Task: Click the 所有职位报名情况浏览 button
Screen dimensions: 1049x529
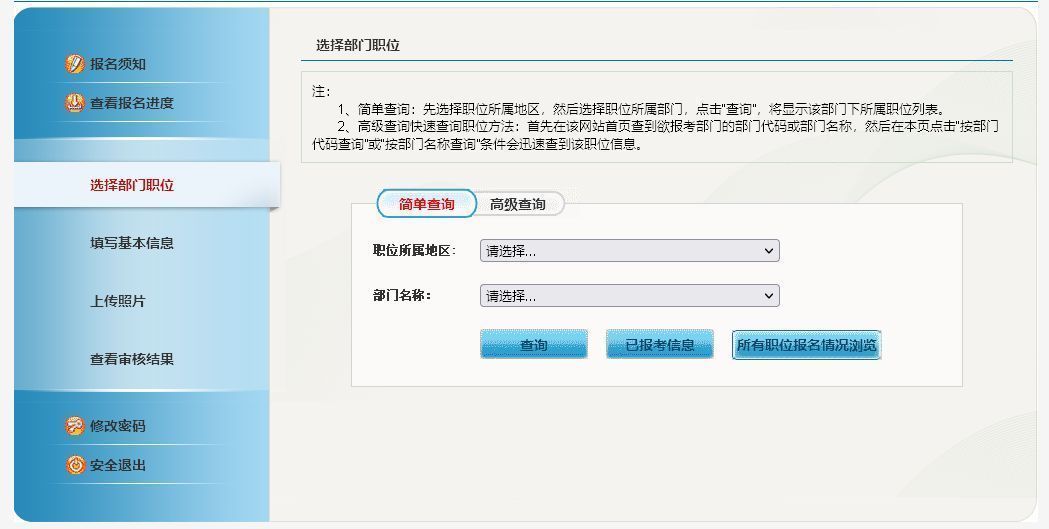Action: (x=806, y=344)
